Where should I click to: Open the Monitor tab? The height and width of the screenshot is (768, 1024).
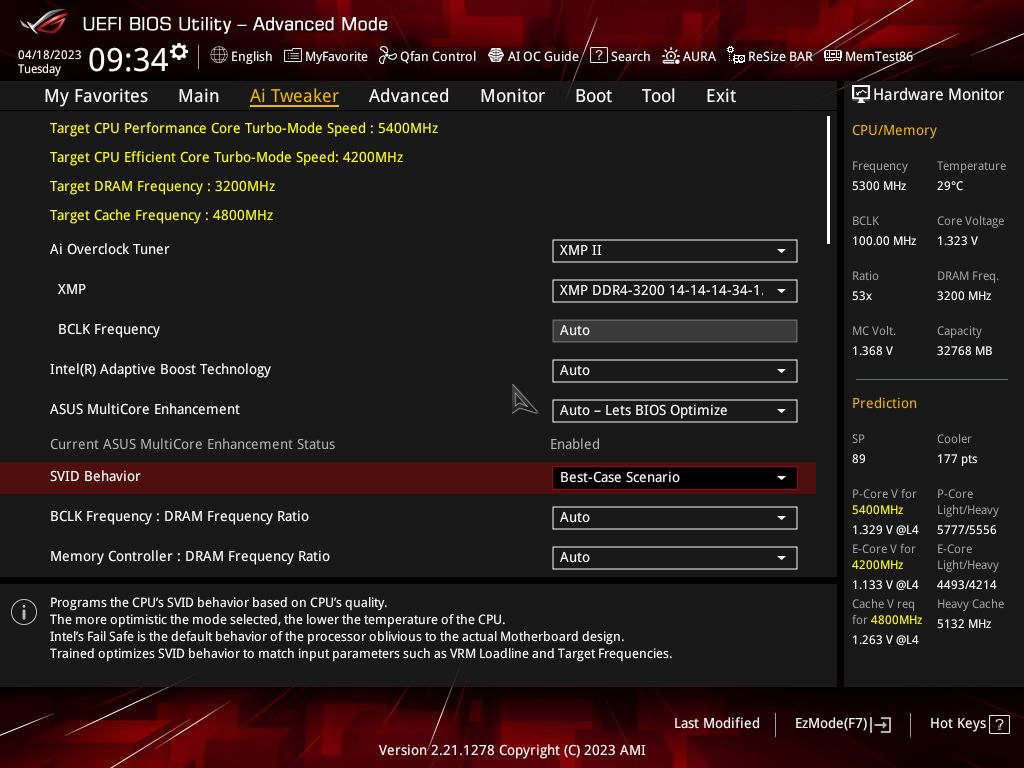(x=513, y=96)
